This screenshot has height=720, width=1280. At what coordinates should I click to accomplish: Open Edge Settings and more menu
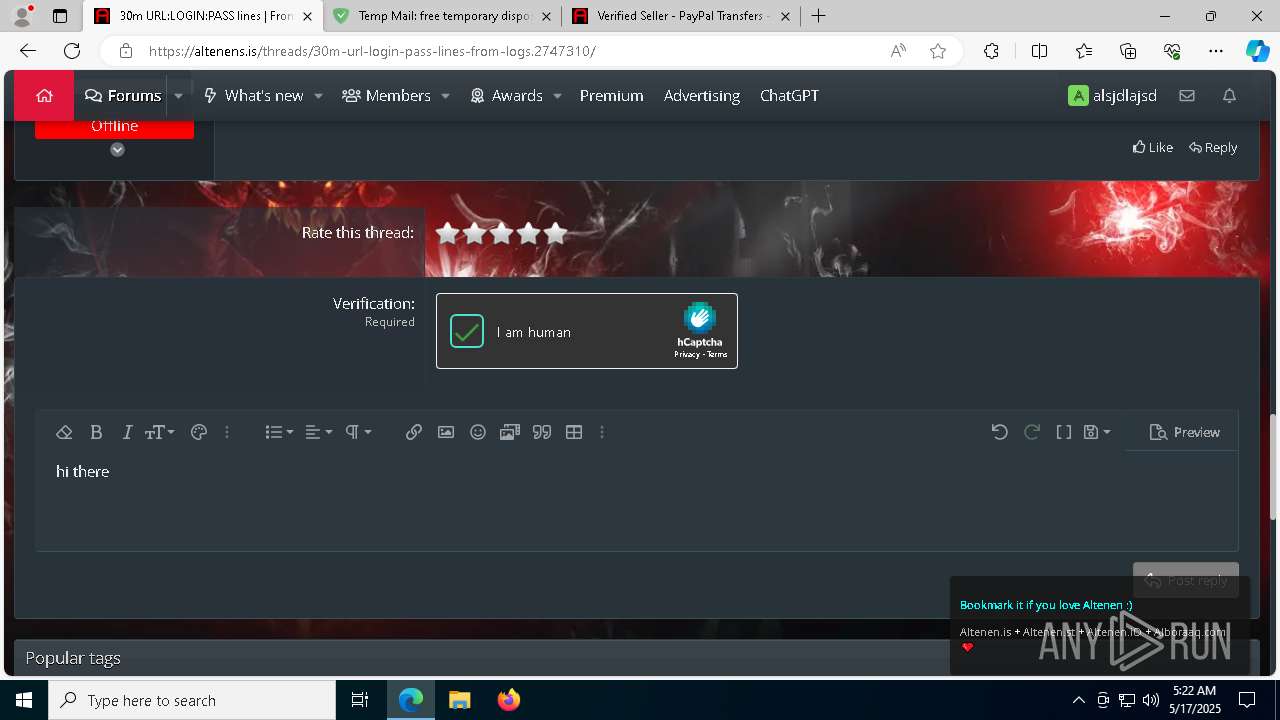click(x=1216, y=51)
